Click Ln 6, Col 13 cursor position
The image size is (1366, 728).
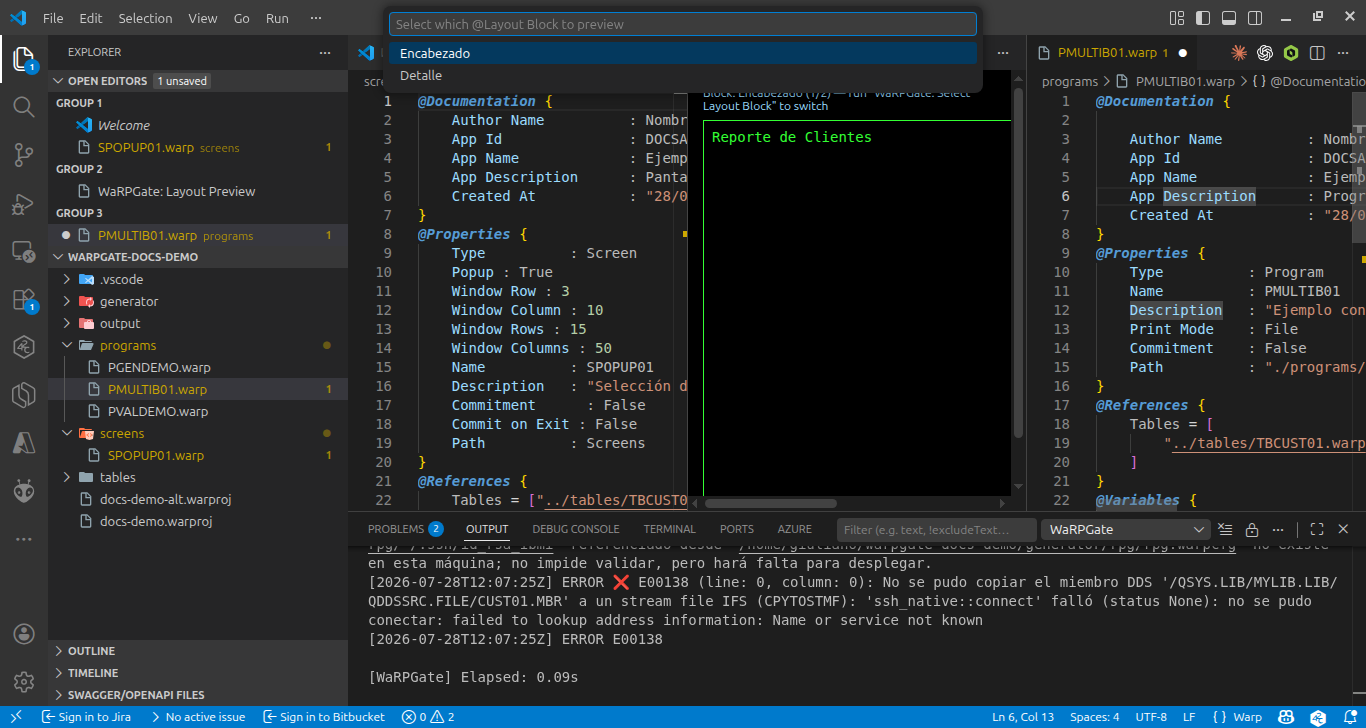[x=1022, y=717]
